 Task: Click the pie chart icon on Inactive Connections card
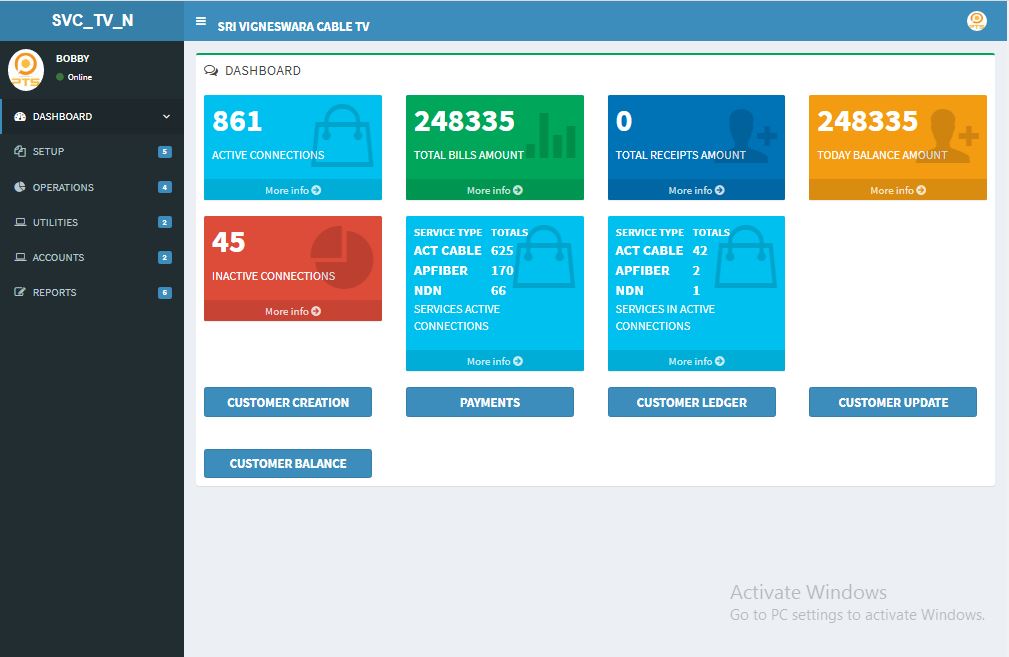(x=341, y=258)
